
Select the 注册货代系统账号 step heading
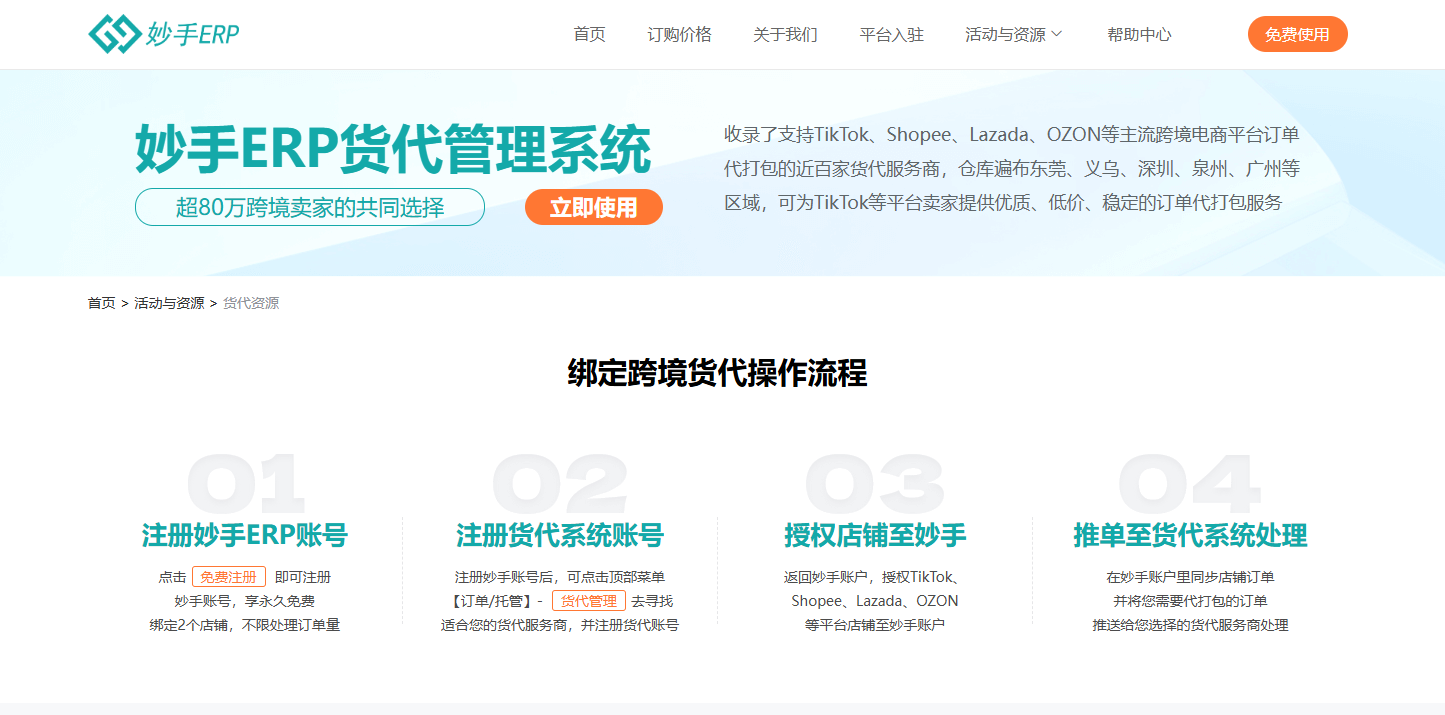click(559, 535)
